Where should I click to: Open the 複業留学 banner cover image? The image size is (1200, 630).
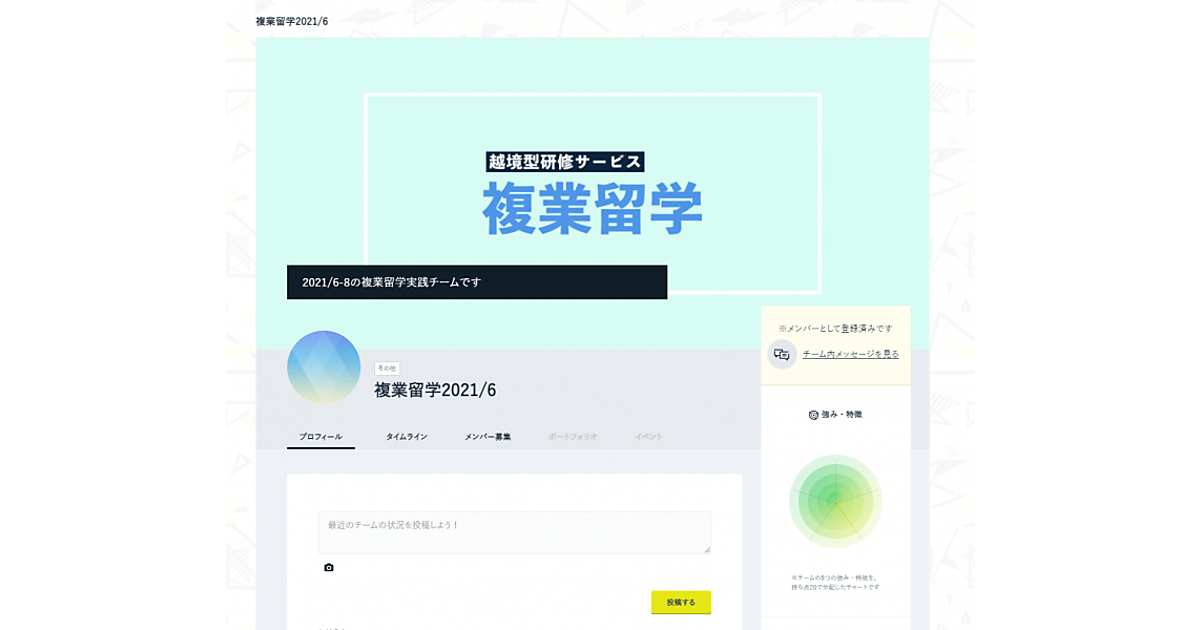592,193
